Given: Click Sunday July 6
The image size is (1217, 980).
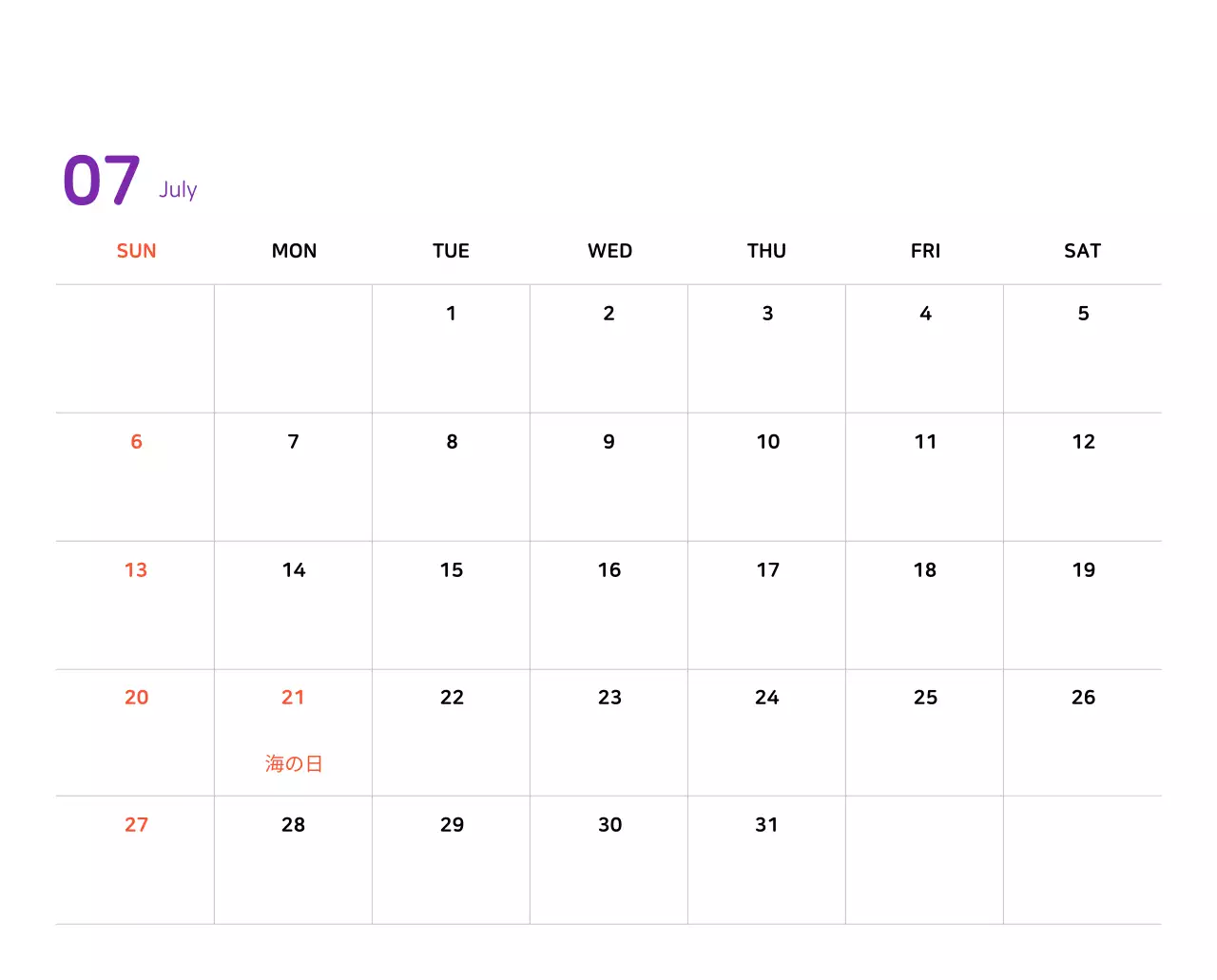Looking at the screenshot, I should click(x=136, y=442).
